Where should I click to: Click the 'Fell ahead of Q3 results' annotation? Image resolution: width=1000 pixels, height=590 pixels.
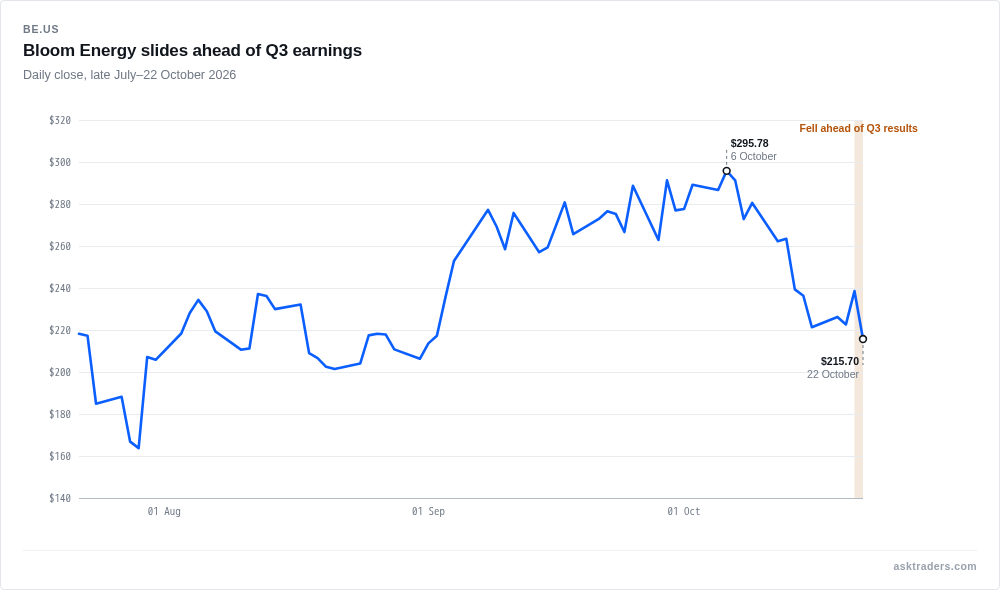[858, 128]
